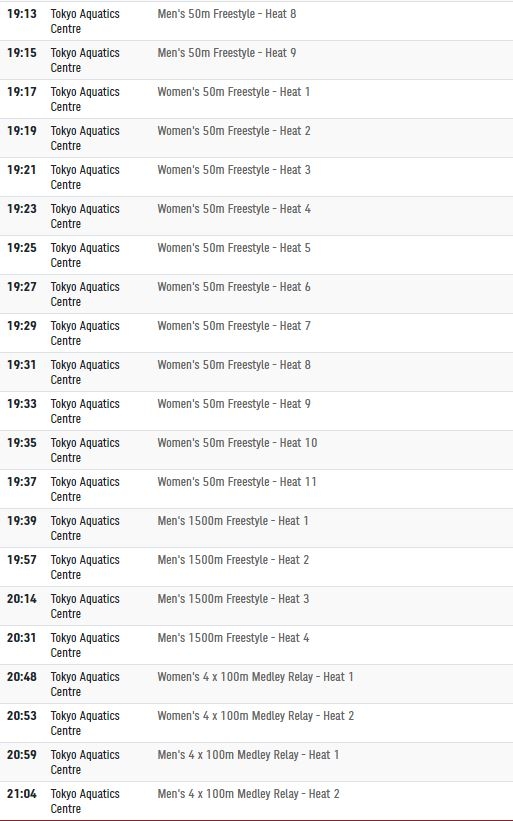Open Women's 50m Freestyle - Heat 1 event
This screenshot has width=513, height=821.
(234, 92)
